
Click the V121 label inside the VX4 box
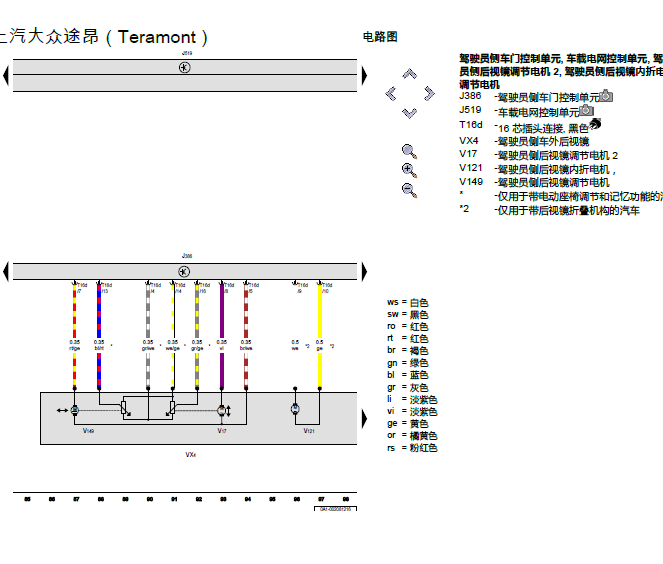309,431
